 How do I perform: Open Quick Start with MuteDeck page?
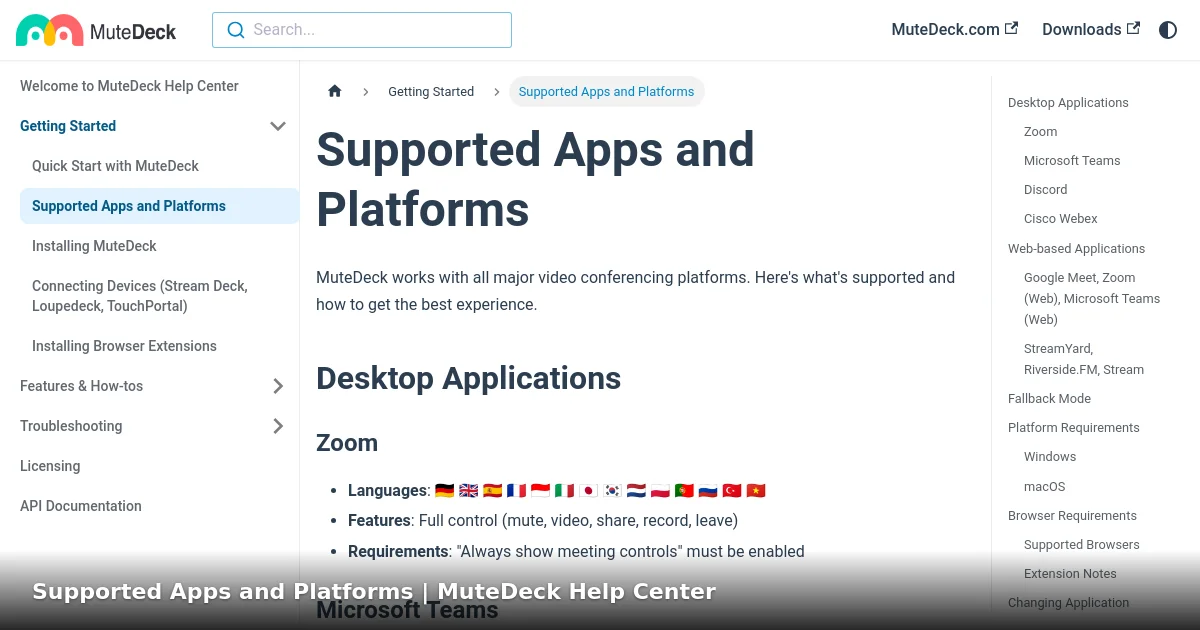point(115,166)
